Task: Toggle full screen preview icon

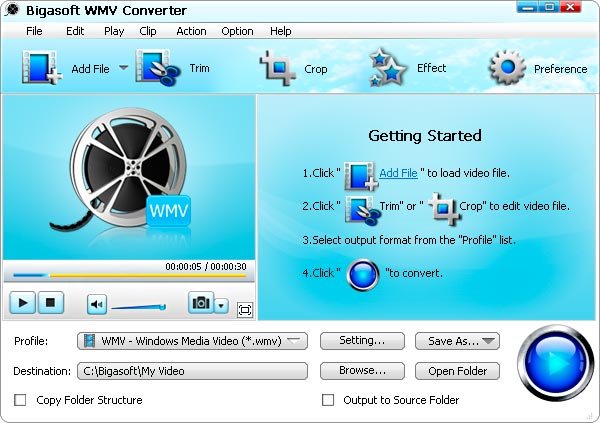Action: pyautogui.click(x=245, y=309)
